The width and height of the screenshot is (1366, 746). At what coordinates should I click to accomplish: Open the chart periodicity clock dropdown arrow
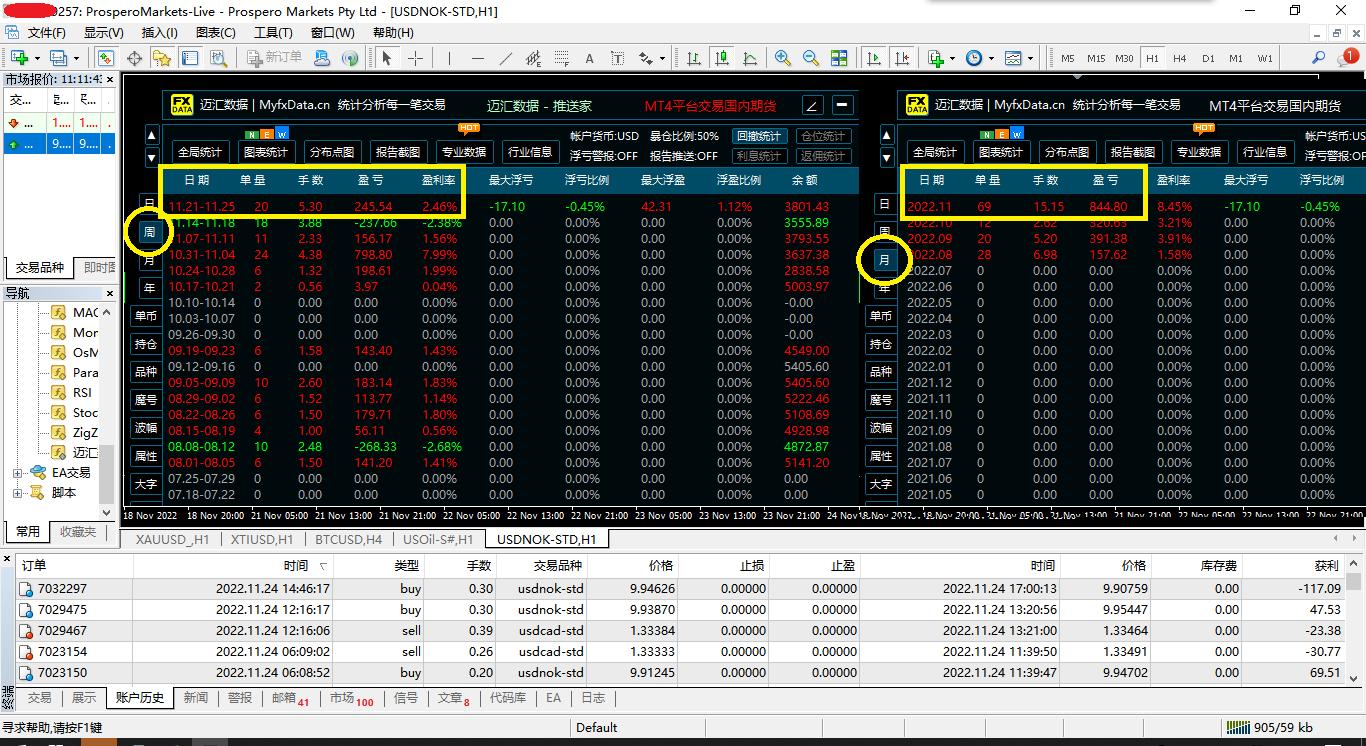[989, 58]
